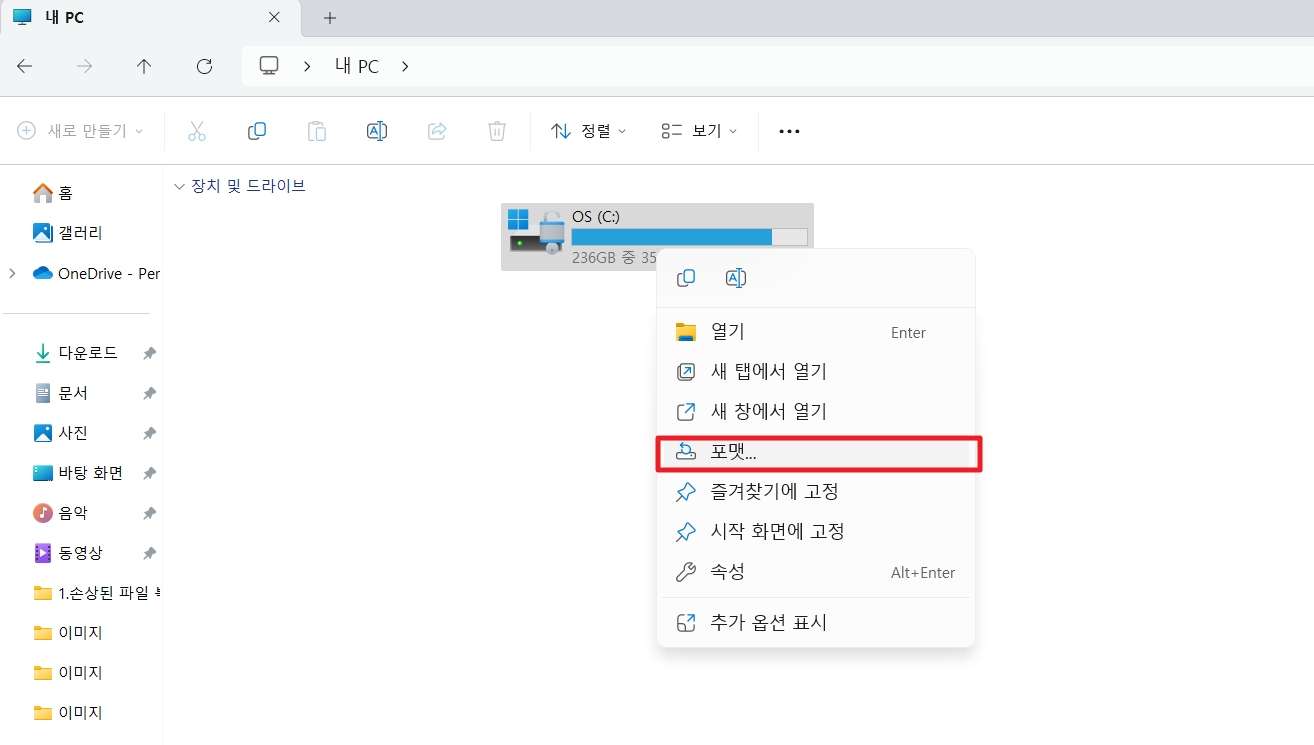Click the Delete trash icon in toolbar
The height and width of the screenshot is (745, 1314).
pyautogui.click(x=497, y=131)
